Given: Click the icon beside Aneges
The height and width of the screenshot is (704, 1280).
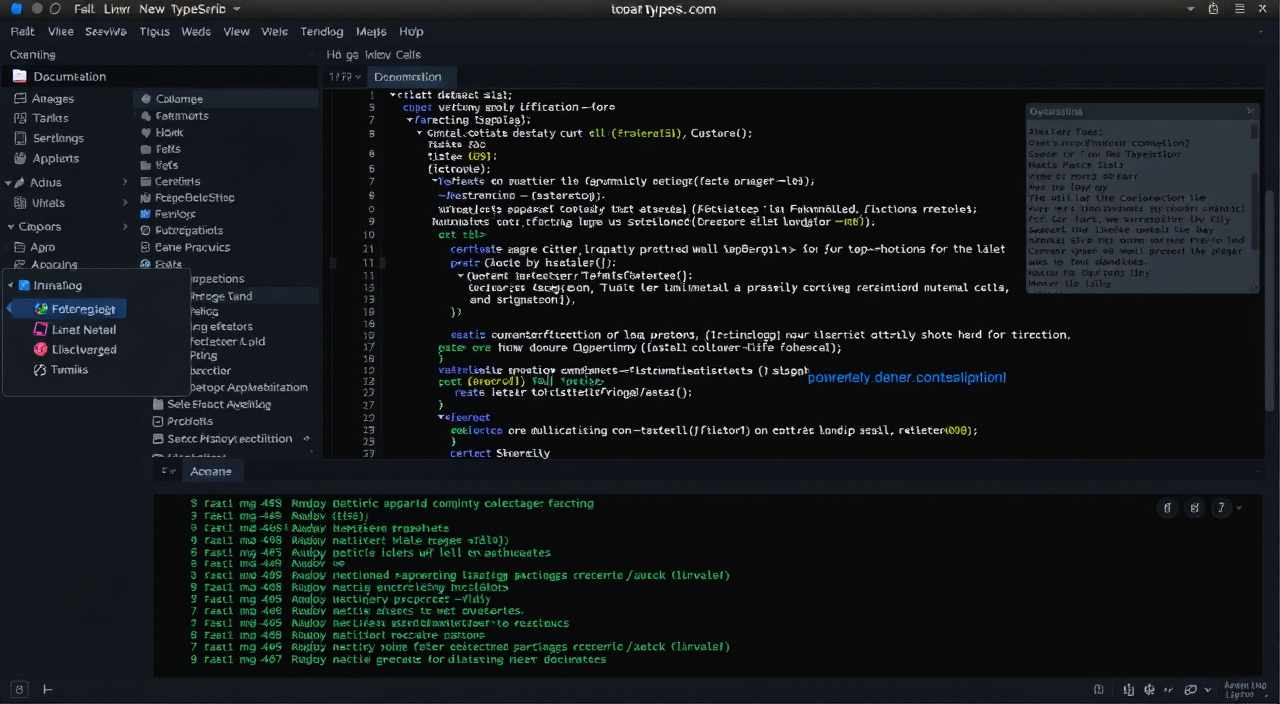Looking at the screenshot, I should pyautogui.click(x=20, y=99).
